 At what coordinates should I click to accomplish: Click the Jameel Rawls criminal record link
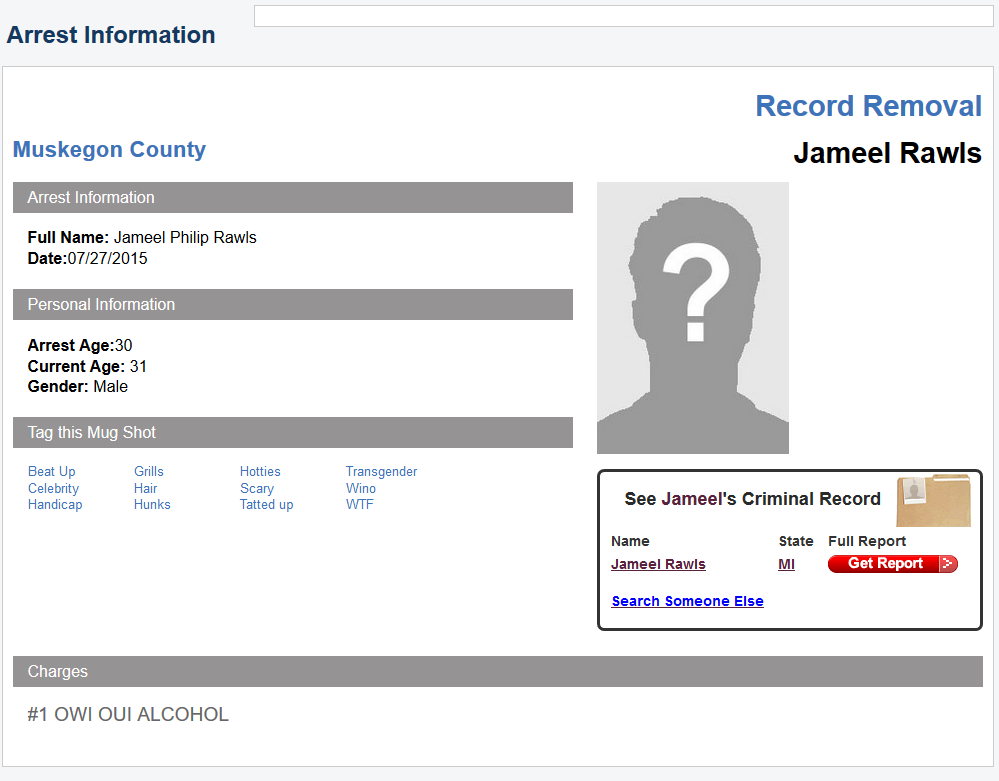[658, 564]
